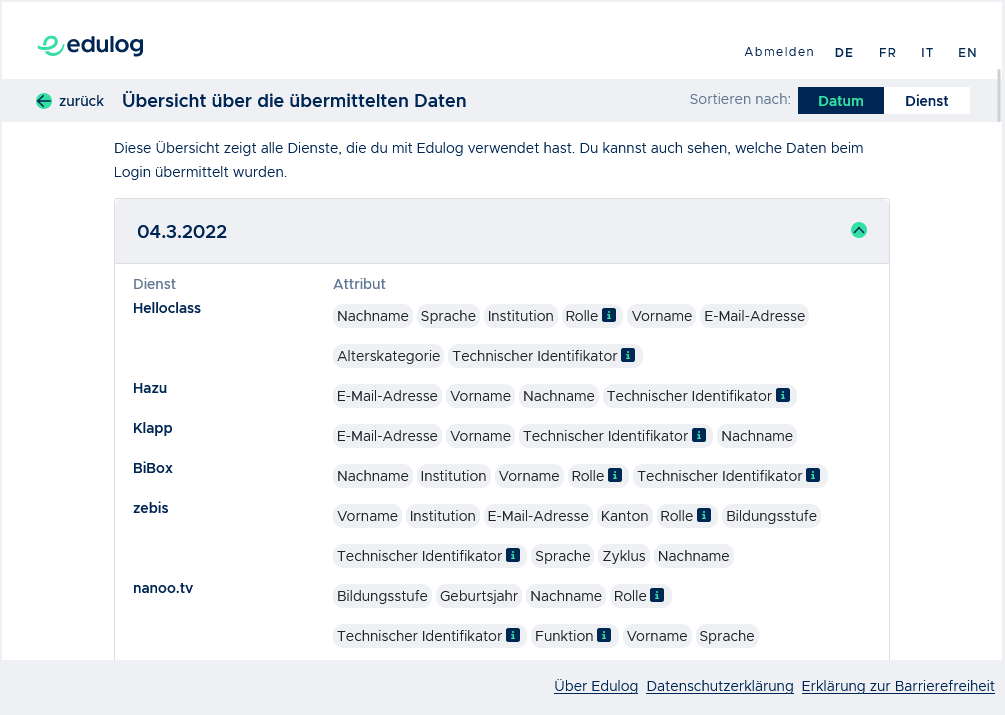The image size is (1005, 715).
Task: Click Hazu E-Mail-Adresse attribute chip
Action: tap(387, 396)
